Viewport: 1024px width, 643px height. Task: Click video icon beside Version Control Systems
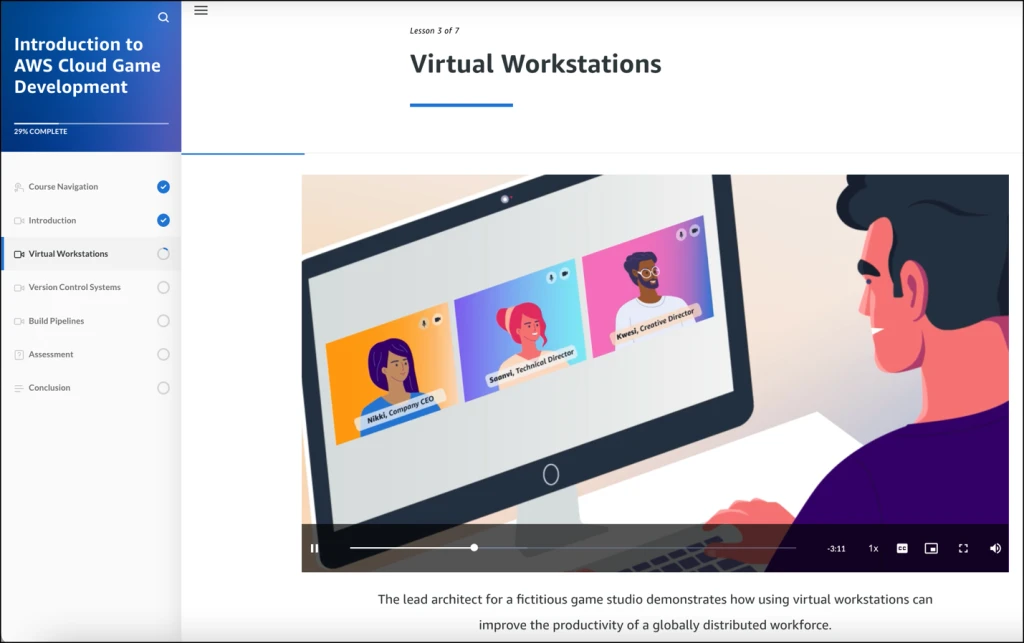(x=19, y=287)
